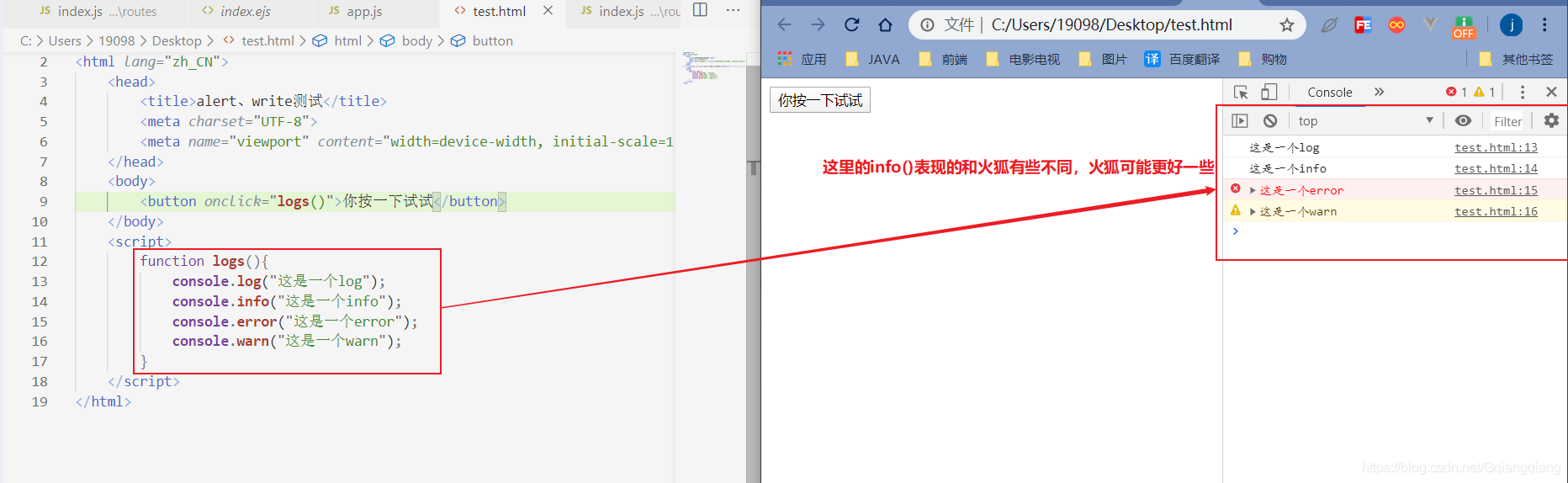
Task: Open source link test.html:13
Action: (1496, 147)
